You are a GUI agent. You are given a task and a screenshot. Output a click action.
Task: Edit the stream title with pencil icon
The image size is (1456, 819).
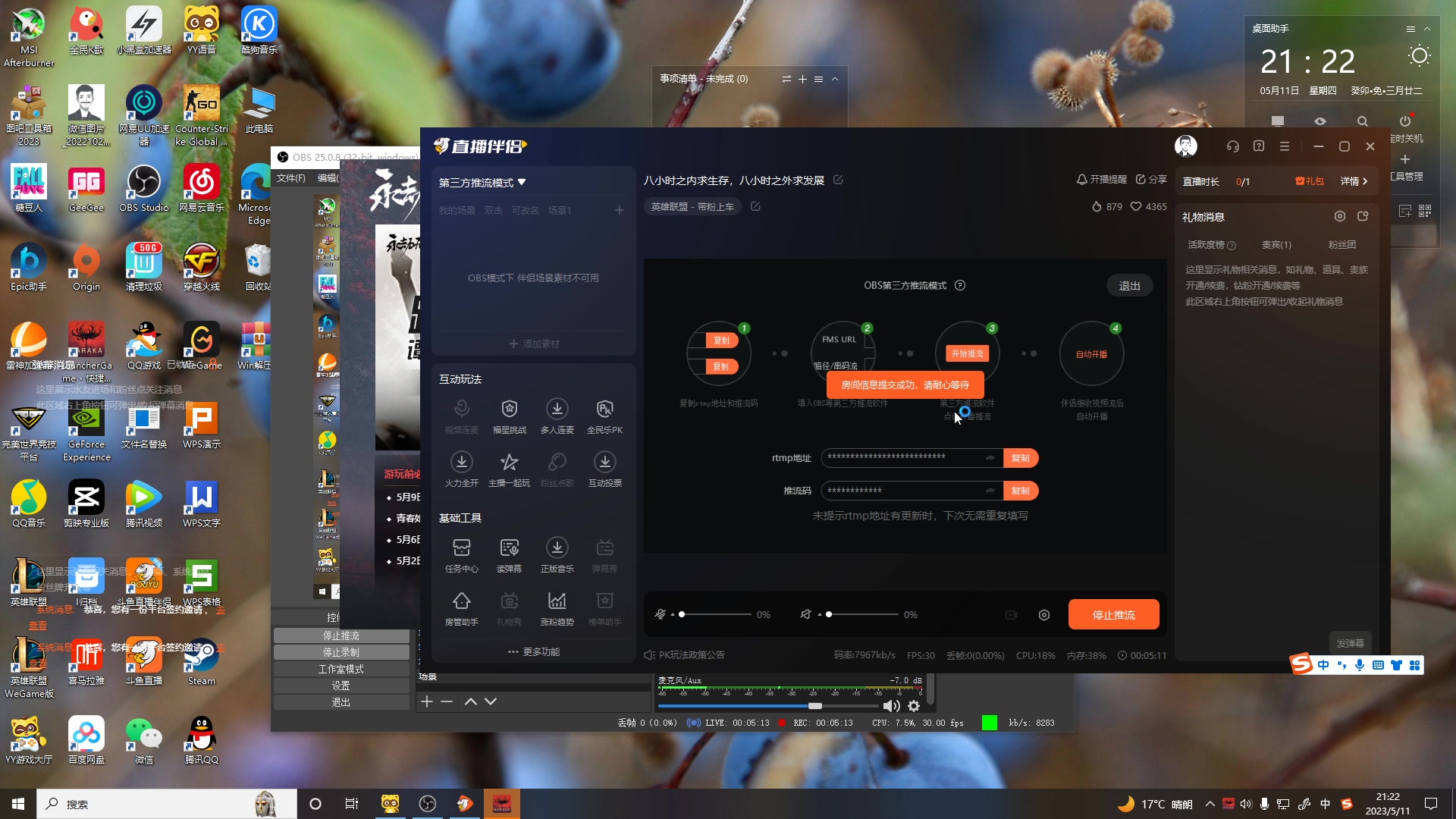point(838,180)
